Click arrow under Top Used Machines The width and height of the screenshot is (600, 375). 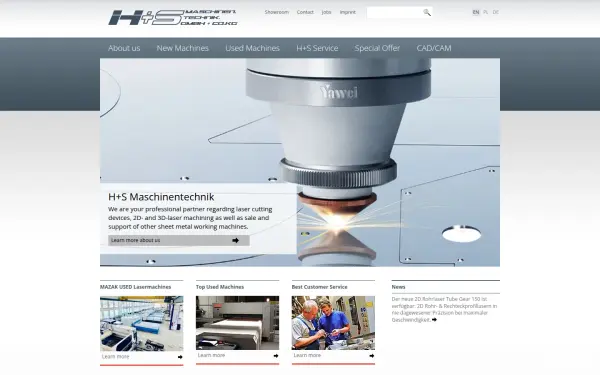click(x=276, y=356)
